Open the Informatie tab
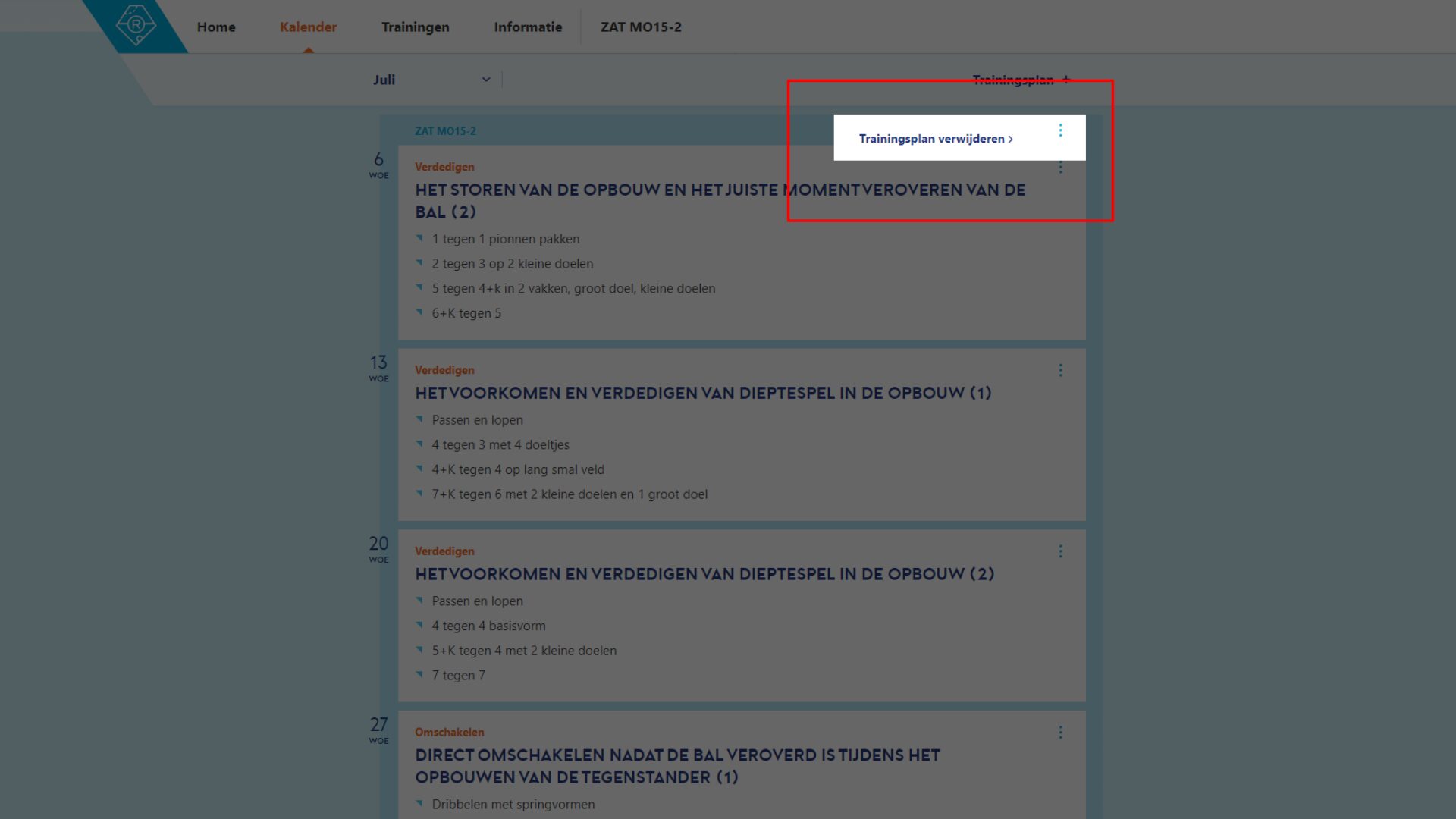Image resolution: width=1456 pixels, height=819 pixels. 528,27
